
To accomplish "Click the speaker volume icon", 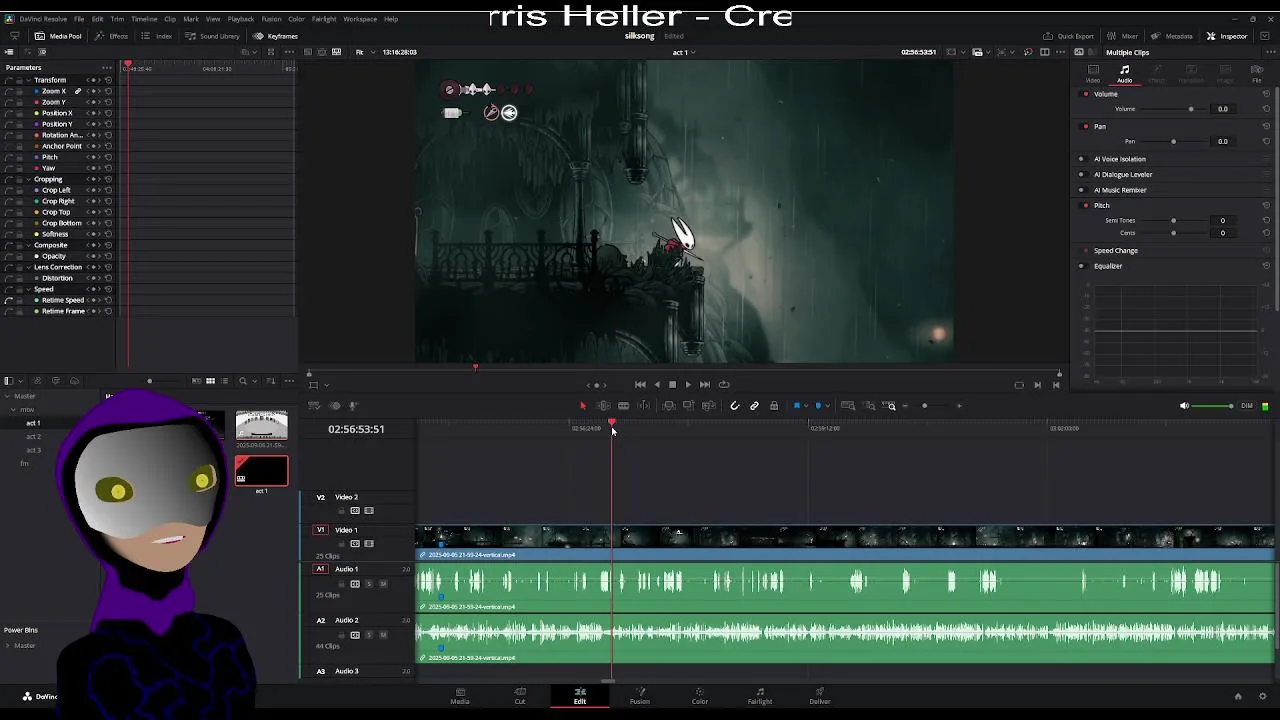I will click(1185, 406).
